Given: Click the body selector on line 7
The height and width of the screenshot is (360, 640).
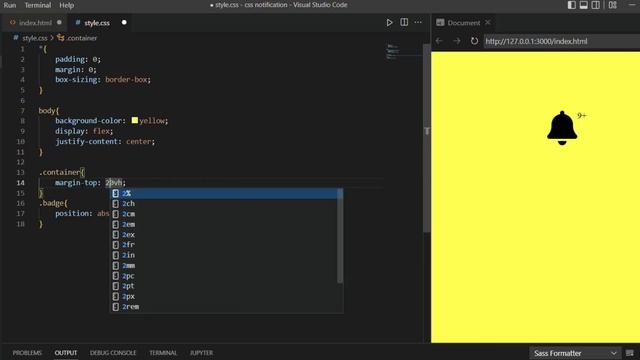Looking at the screenshot, I should pyautogui.click(x=47, y=111).
